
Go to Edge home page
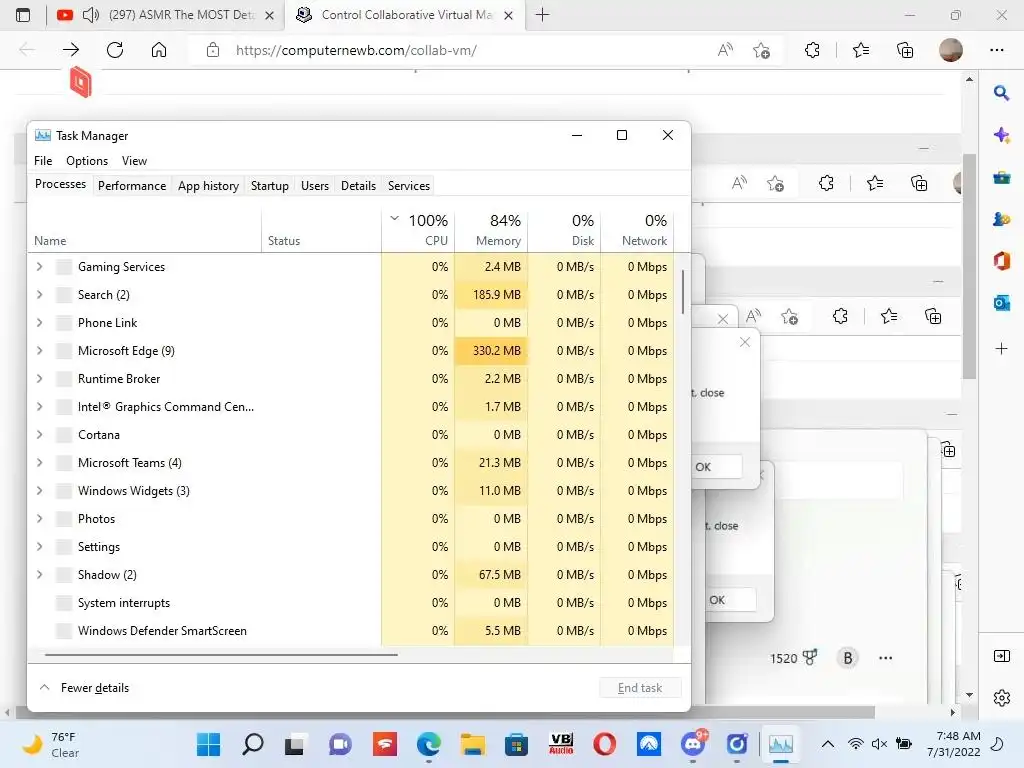pos(159,50)
